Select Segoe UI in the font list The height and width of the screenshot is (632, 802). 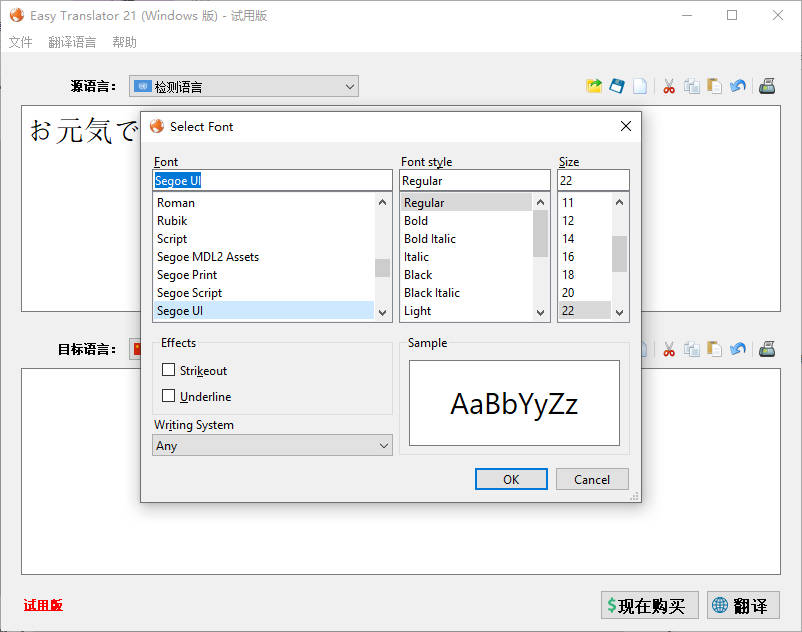click(x=264, y=310)
